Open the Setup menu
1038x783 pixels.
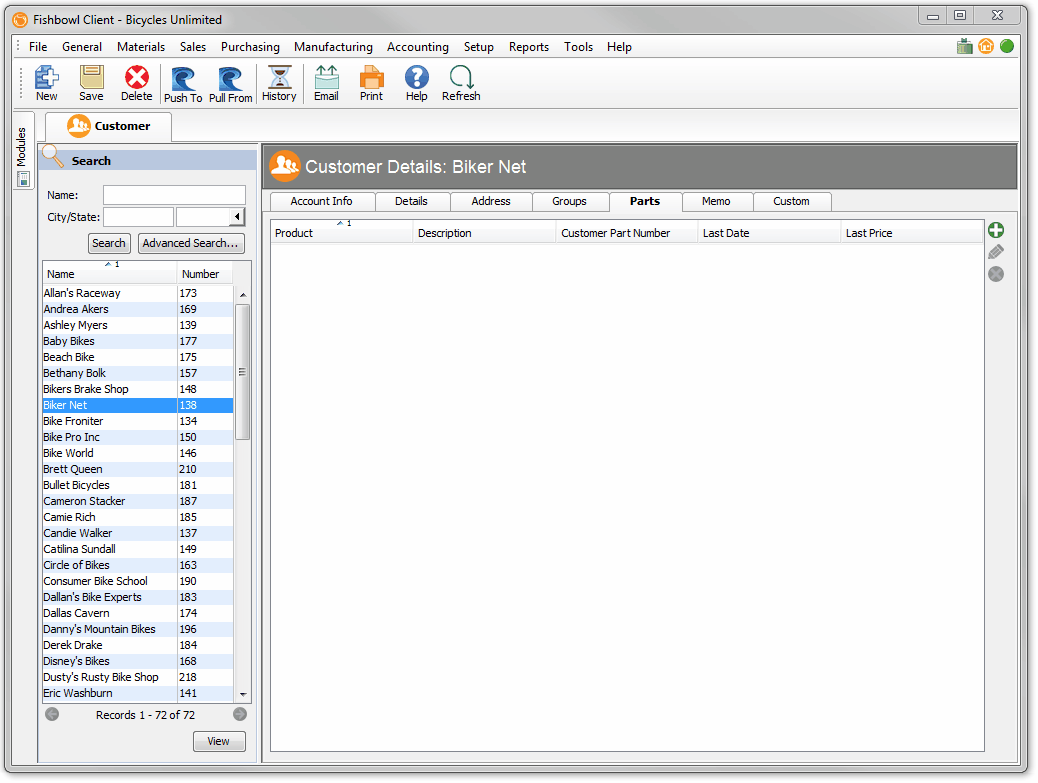pyautogui.click(x=479, y=47)
